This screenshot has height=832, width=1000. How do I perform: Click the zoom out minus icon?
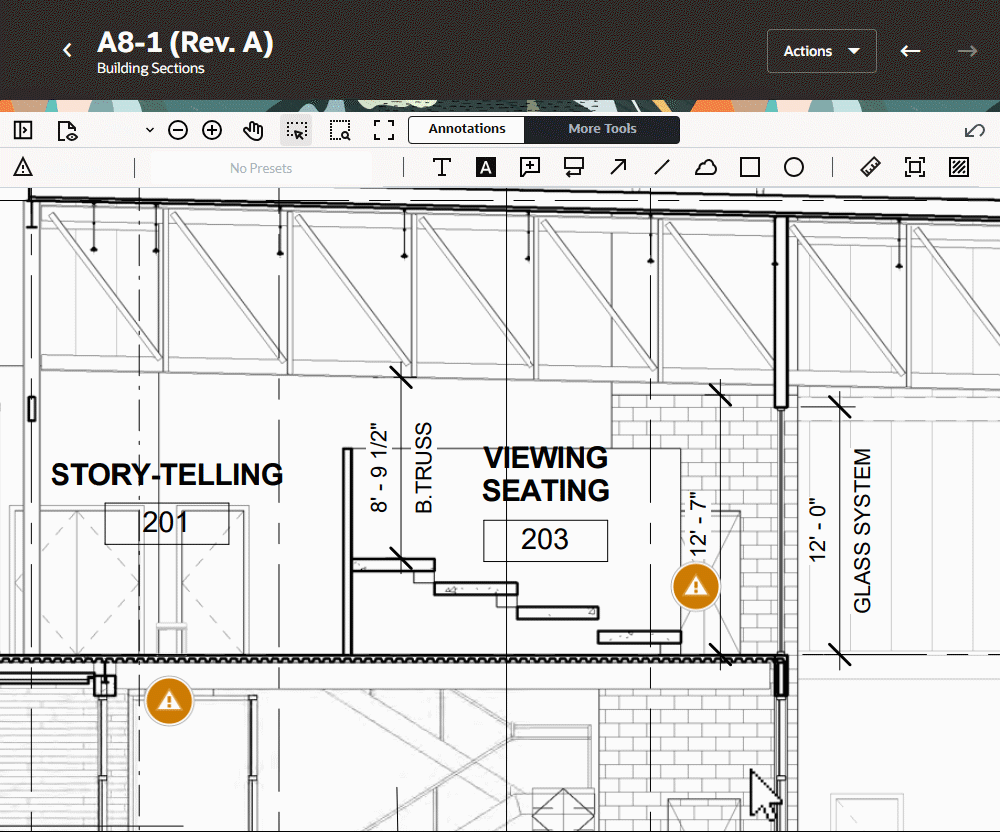(178, 130)
